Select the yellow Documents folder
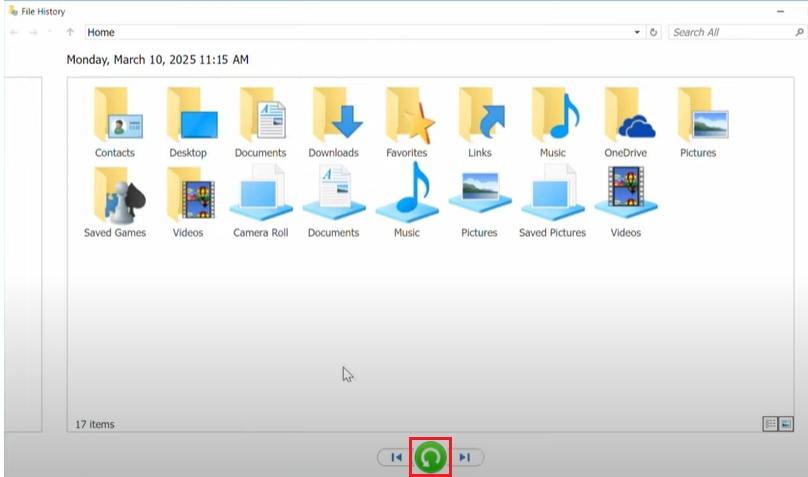The width and height of the screenshot is (808, 477). [x=260, y=124]
